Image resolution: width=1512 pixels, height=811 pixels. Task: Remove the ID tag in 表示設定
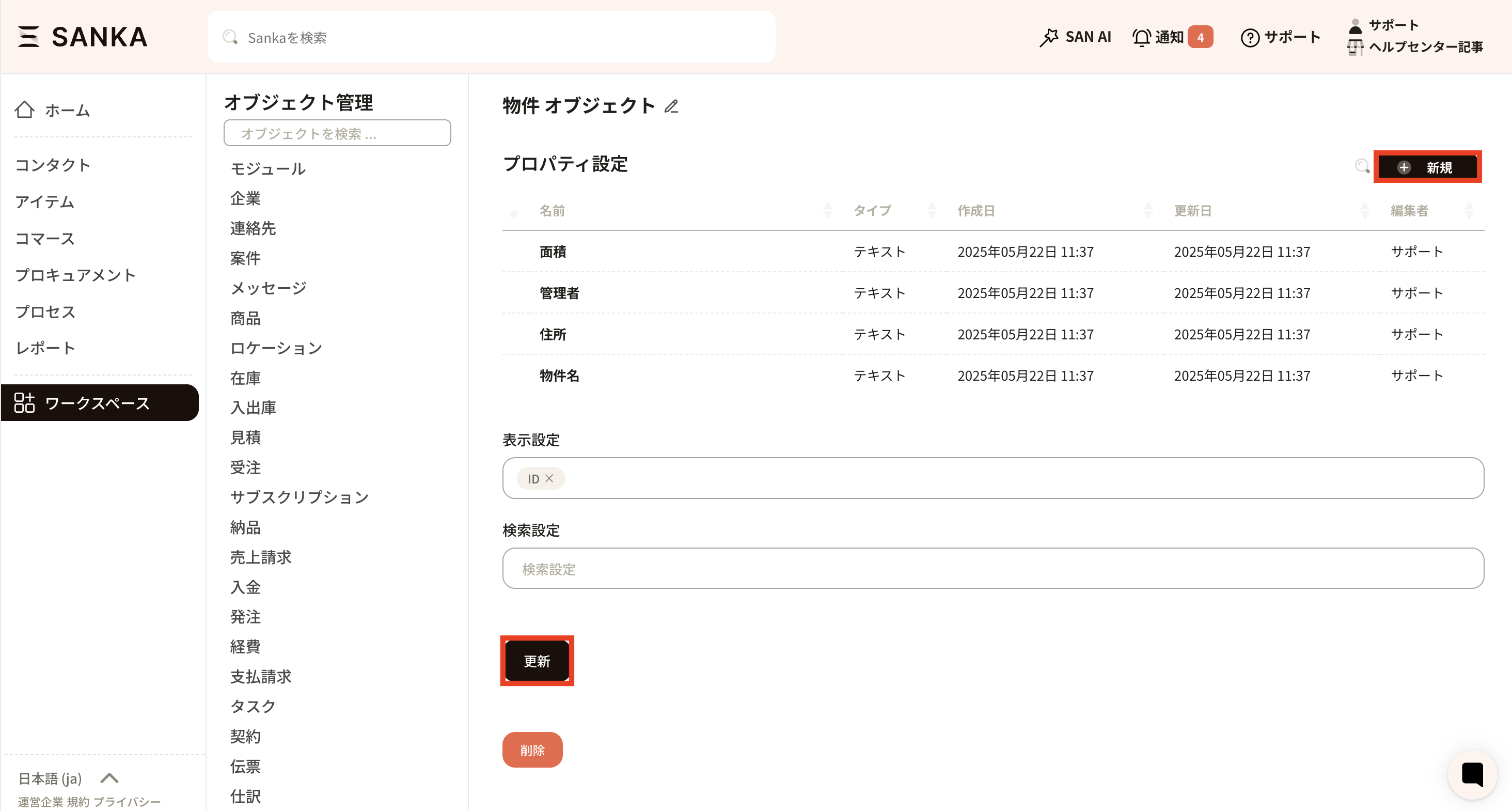click(549, 479)
